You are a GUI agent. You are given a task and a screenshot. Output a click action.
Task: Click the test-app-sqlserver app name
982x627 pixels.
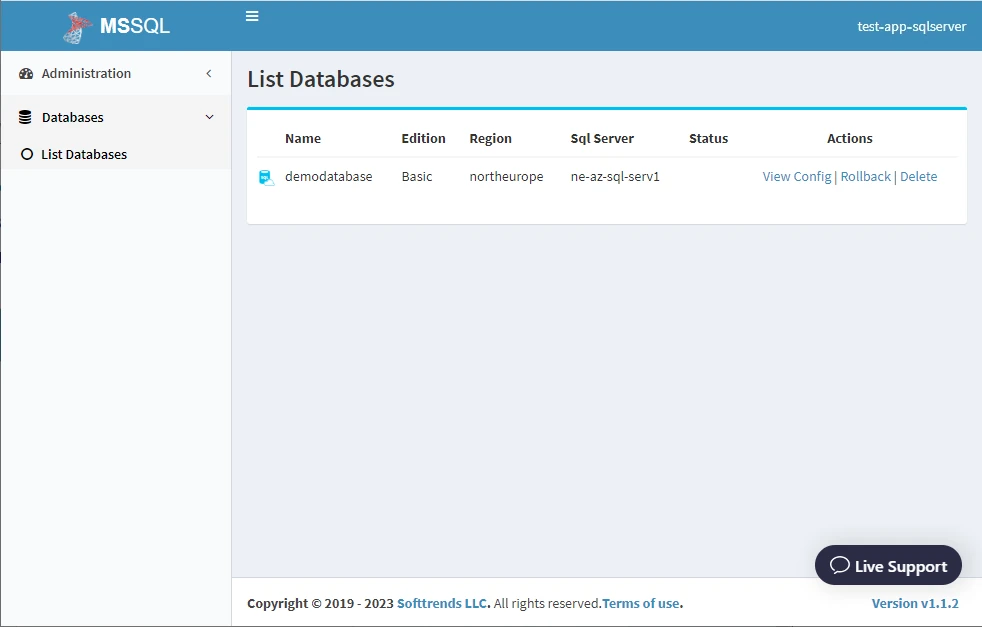911,26
